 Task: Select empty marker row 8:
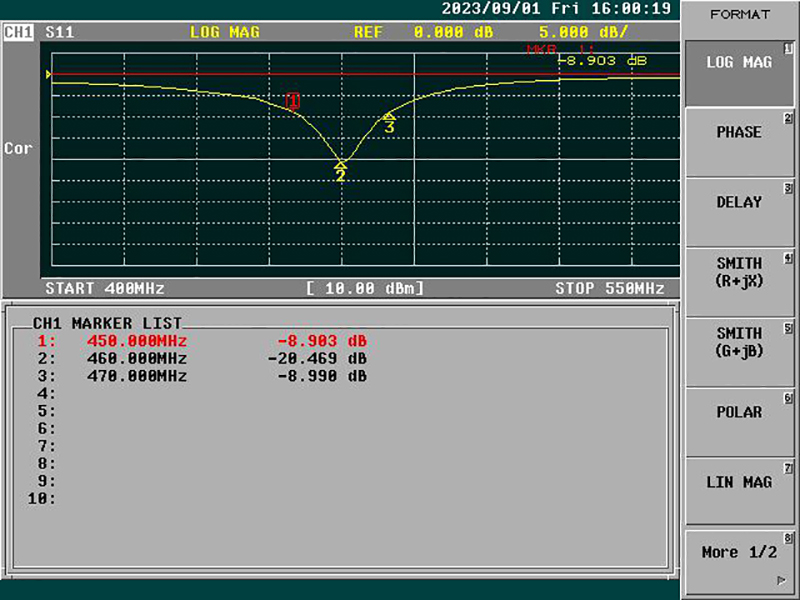[x=46, y=463]
